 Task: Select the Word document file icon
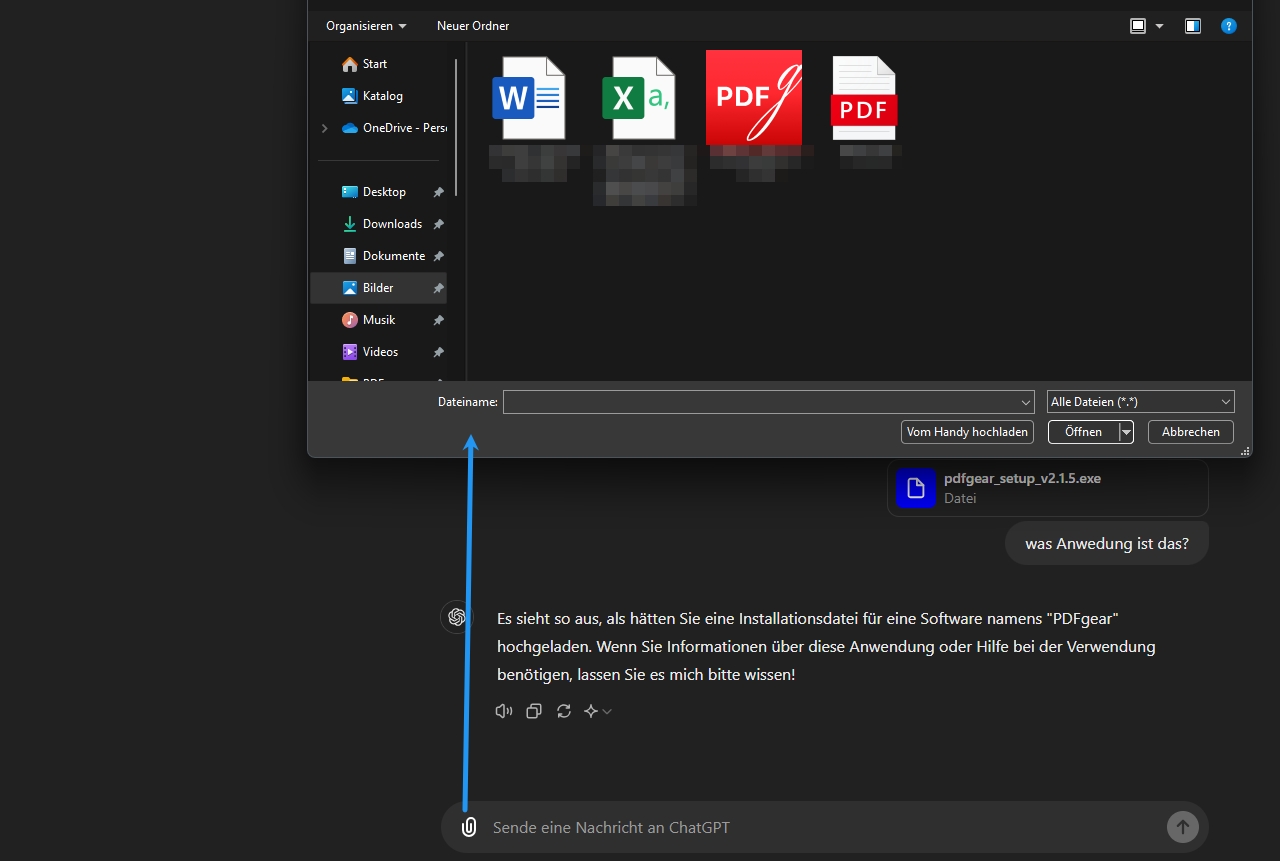(x=528, y=98)
